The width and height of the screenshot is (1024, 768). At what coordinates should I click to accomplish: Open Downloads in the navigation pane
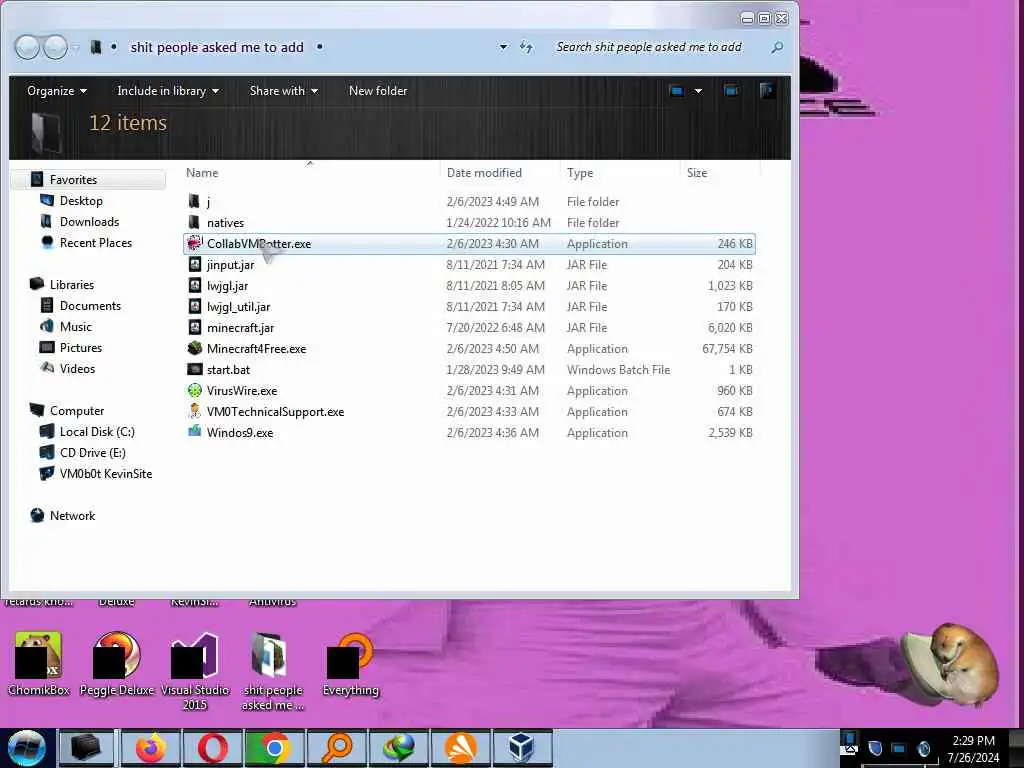point(89,221)
